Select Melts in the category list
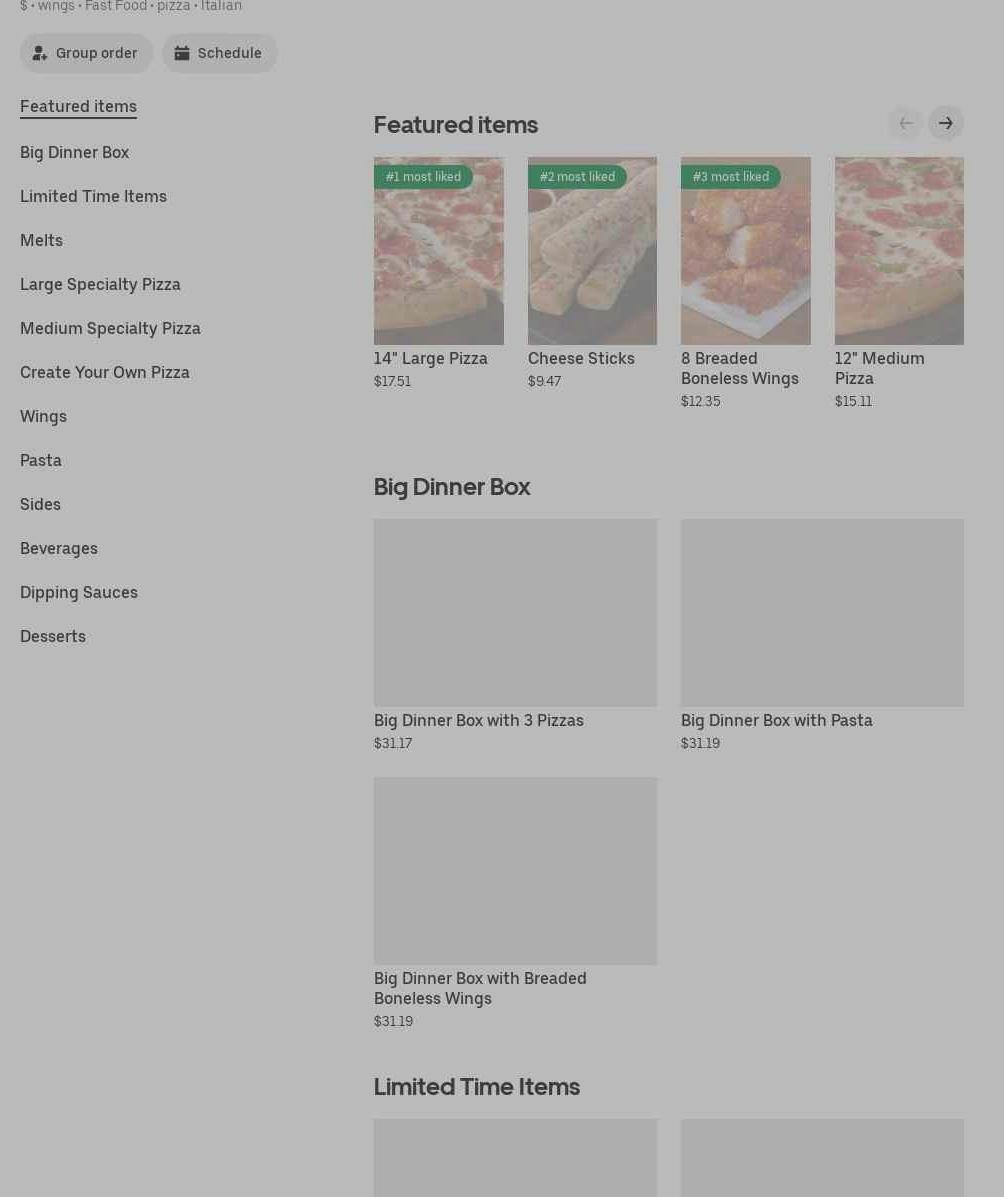This screenshot has width=1004, height=1197. (41, 240)
